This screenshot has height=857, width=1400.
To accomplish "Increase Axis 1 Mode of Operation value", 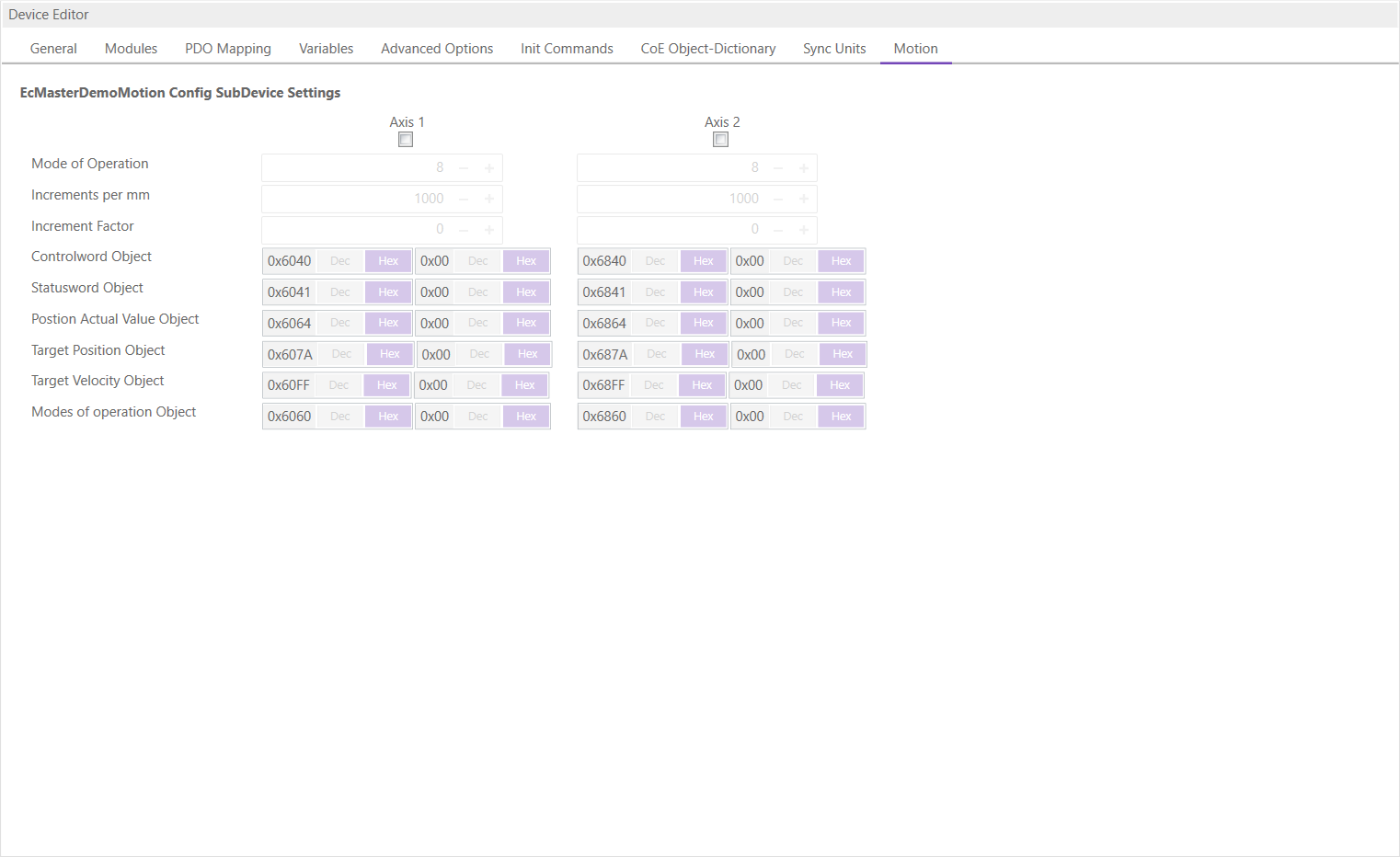I will (489, 168).
